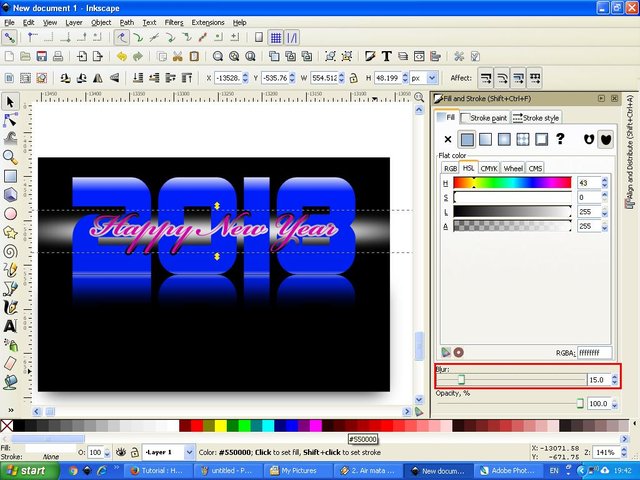Viewport: 640px width, 480px height.
Task: Toggle Layer 1 visibility eye icon
Action: click(120, 452)
